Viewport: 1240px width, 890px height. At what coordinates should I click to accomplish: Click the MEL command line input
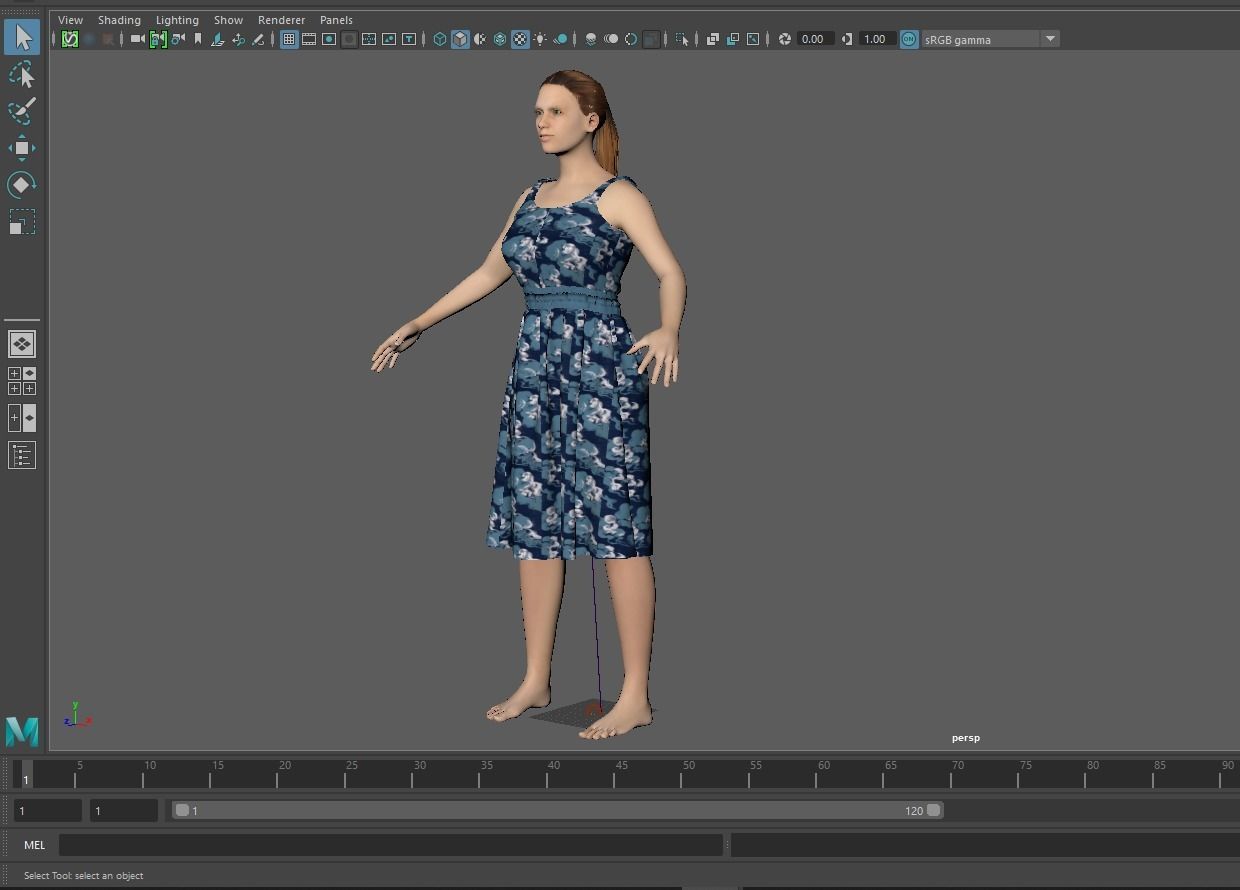coord(390,845)
